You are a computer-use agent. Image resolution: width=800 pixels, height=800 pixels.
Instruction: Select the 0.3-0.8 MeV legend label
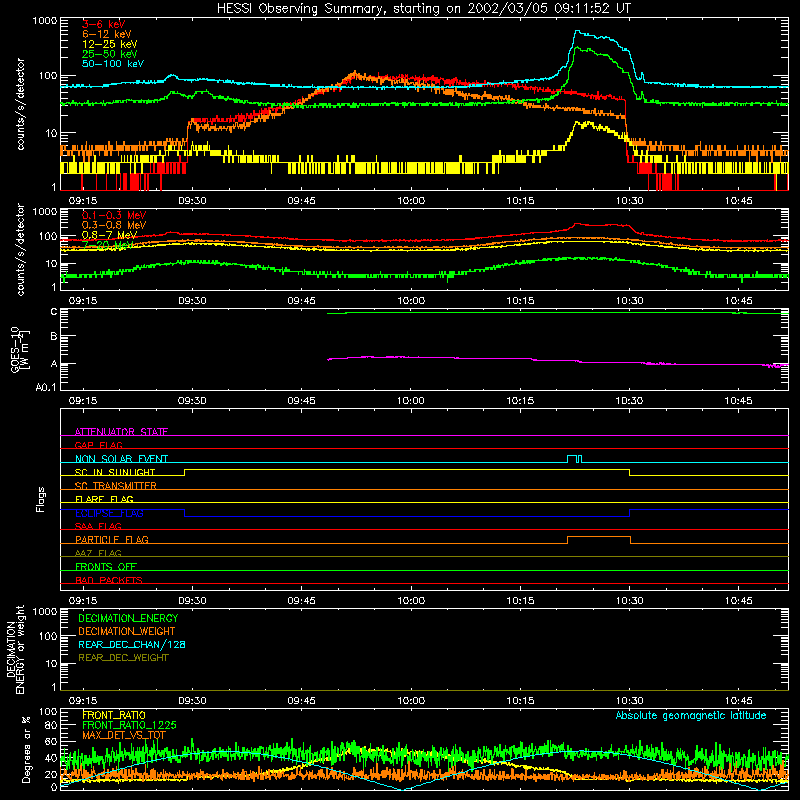tap(114, 225)
